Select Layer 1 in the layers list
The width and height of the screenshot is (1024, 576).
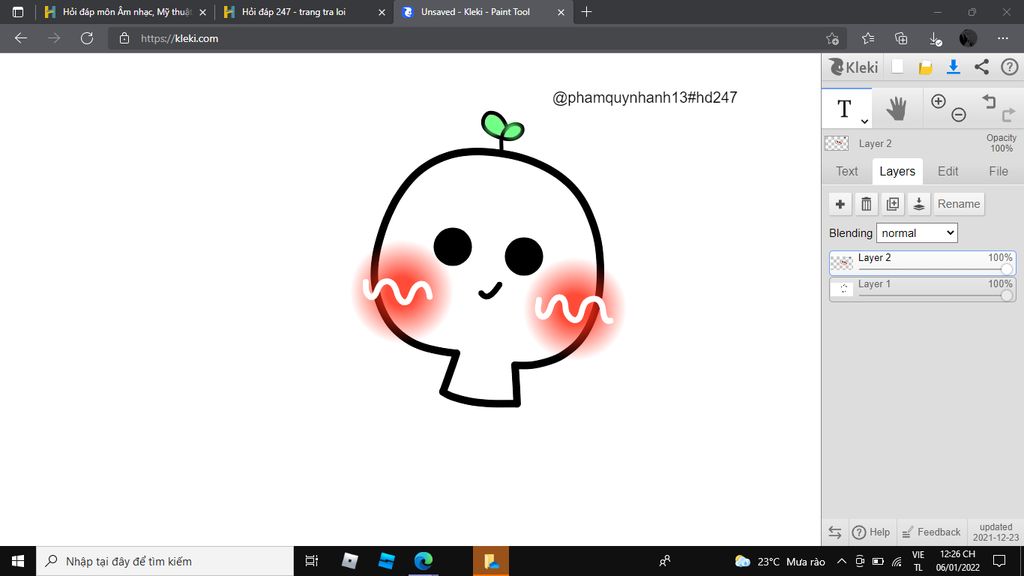pyautogui.click(x=922, y=289)
